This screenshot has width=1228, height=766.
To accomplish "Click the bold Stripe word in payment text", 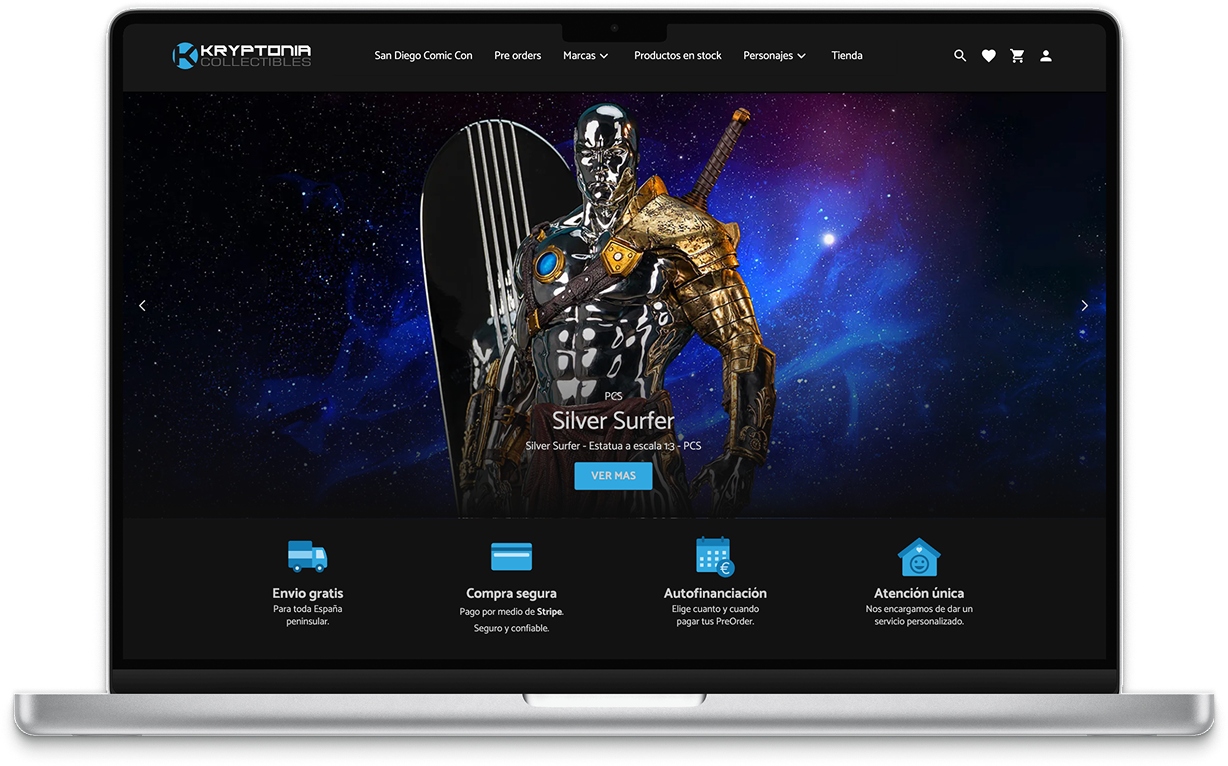I will point(549,612).
